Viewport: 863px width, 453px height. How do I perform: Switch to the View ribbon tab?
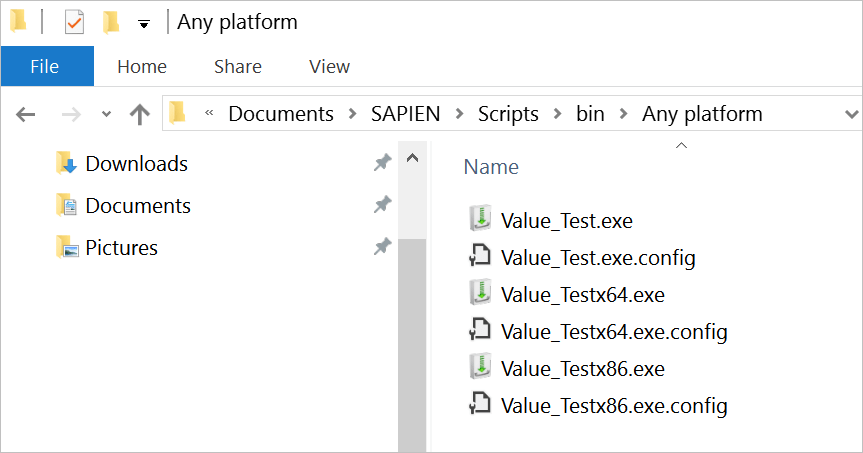click(x=329, y=67)
